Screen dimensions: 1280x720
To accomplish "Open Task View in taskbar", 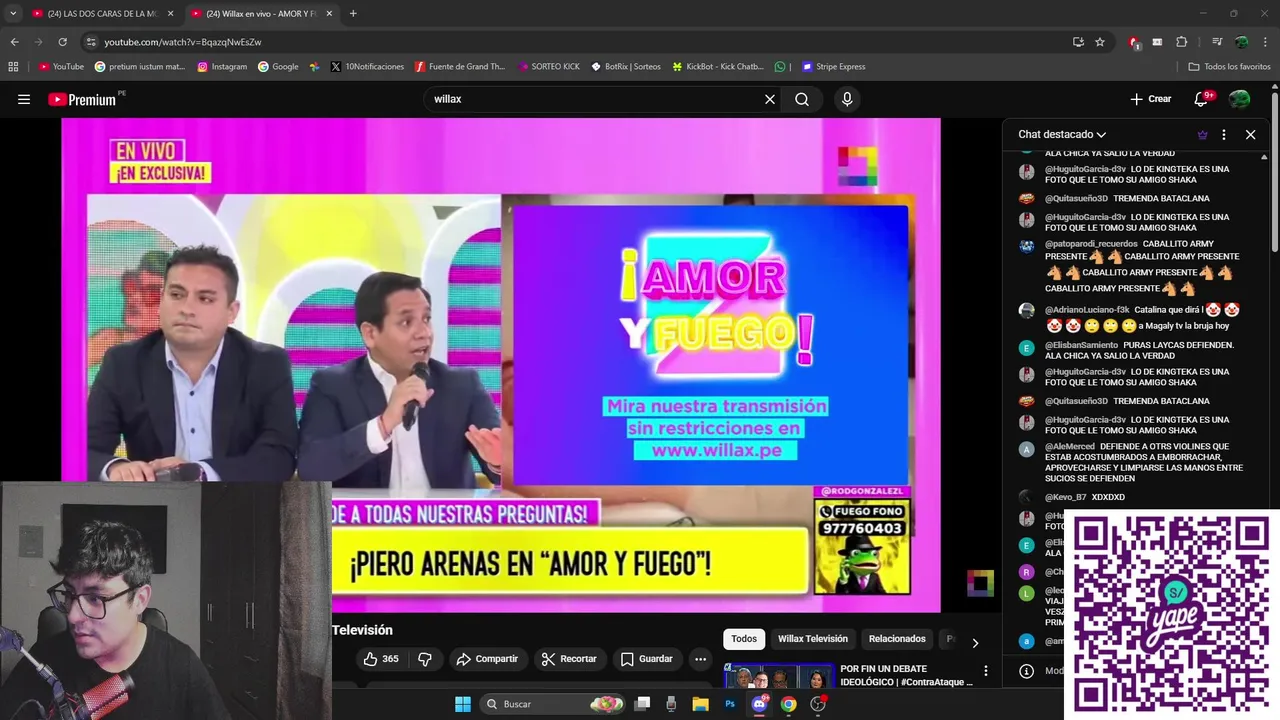I will 643,704.
